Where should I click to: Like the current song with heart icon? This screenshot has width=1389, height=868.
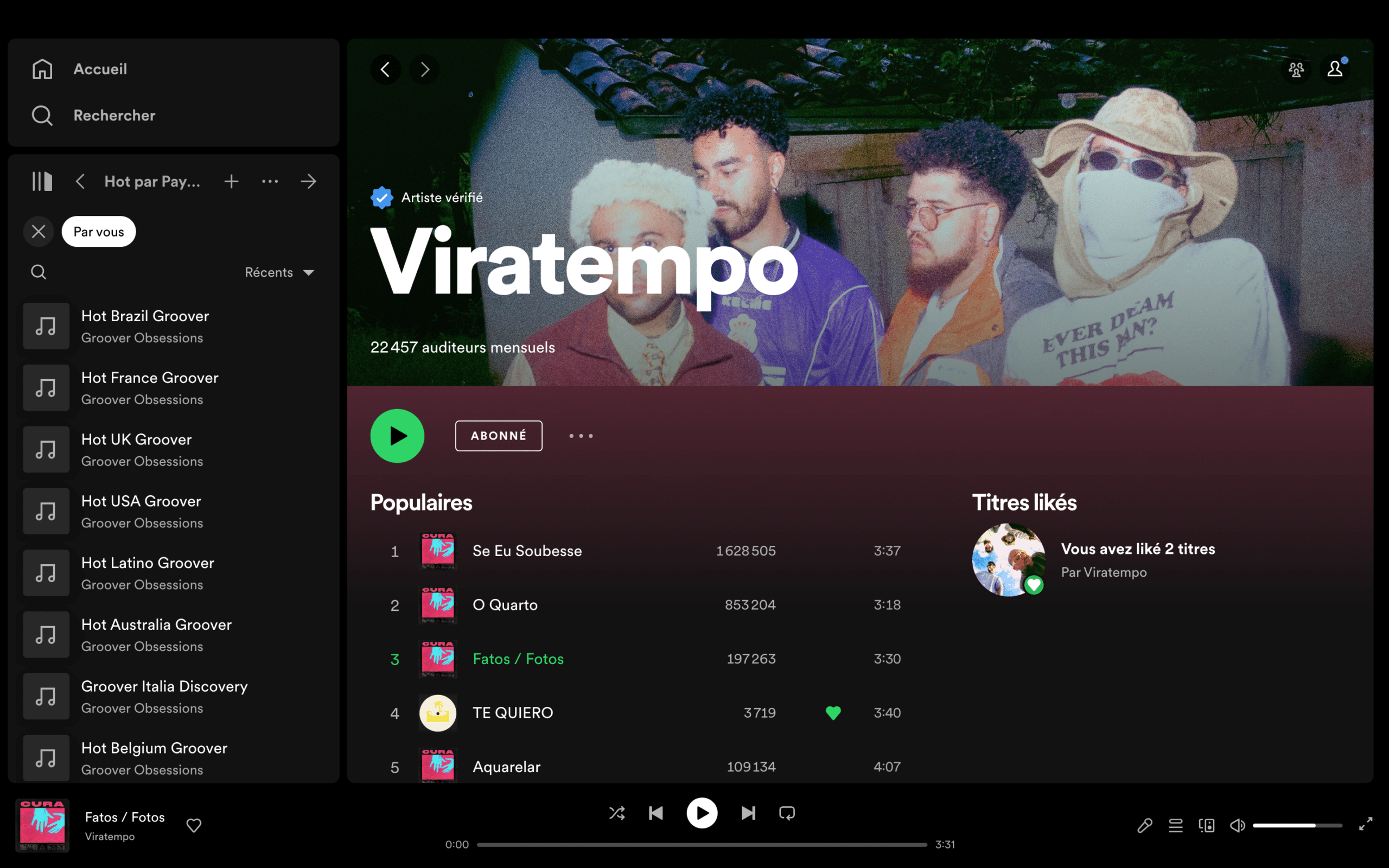[194, 826]
